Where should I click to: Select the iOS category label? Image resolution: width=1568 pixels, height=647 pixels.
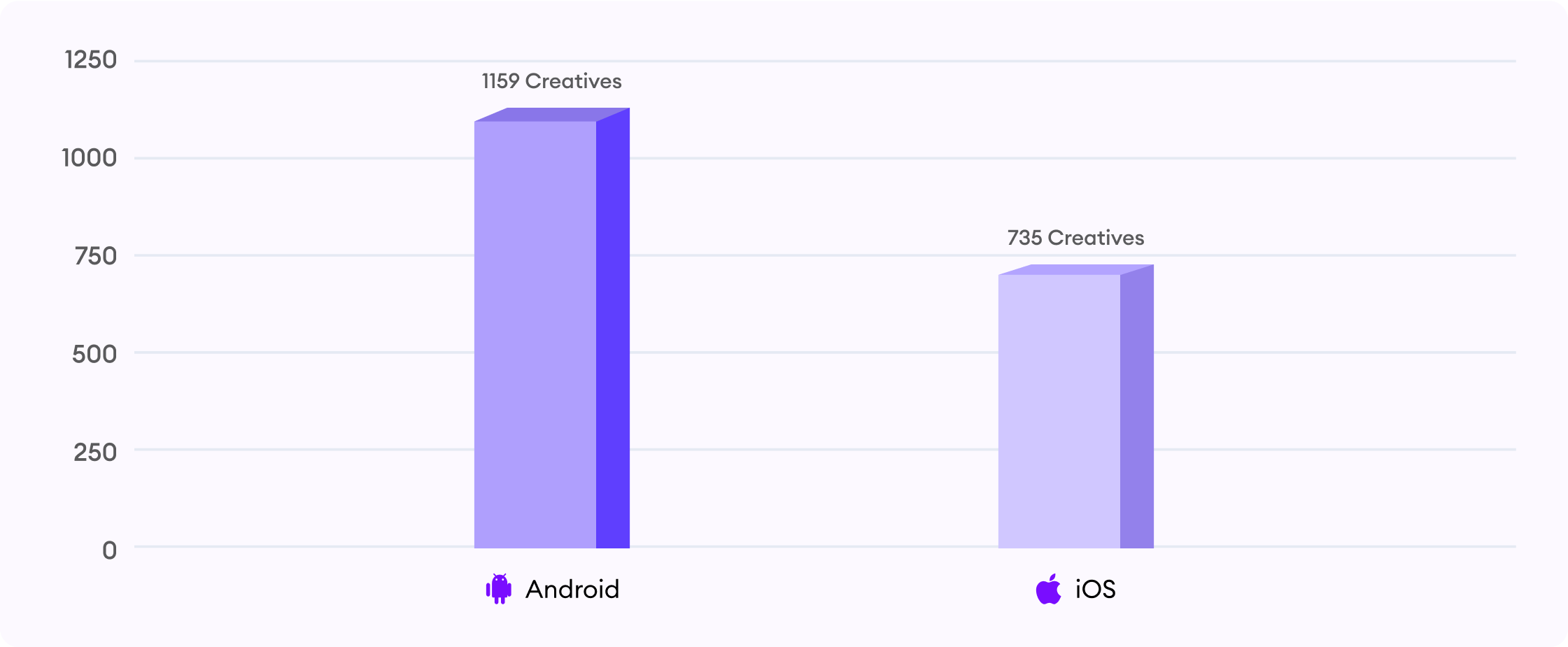point(1096,590)
